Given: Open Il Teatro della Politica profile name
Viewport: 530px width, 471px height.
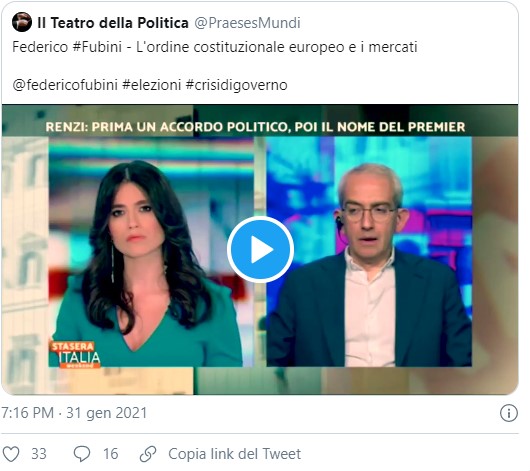Looking at the screenshot, I should coord(113,23).
